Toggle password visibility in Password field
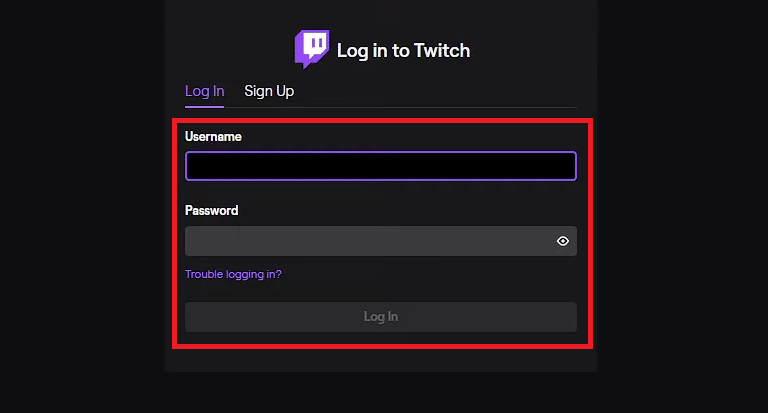 [x=563, y=241]
